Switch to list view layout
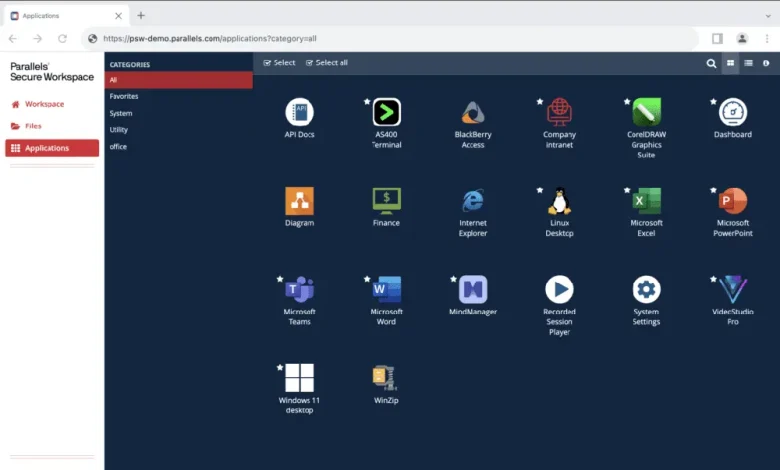Viewport: 780px width, 470px height. 748,63
